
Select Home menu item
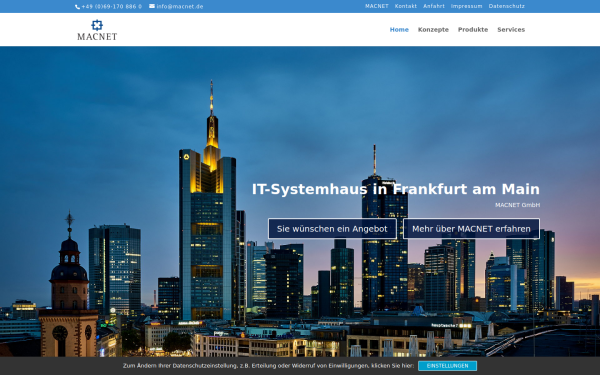(x=399, y=29)
